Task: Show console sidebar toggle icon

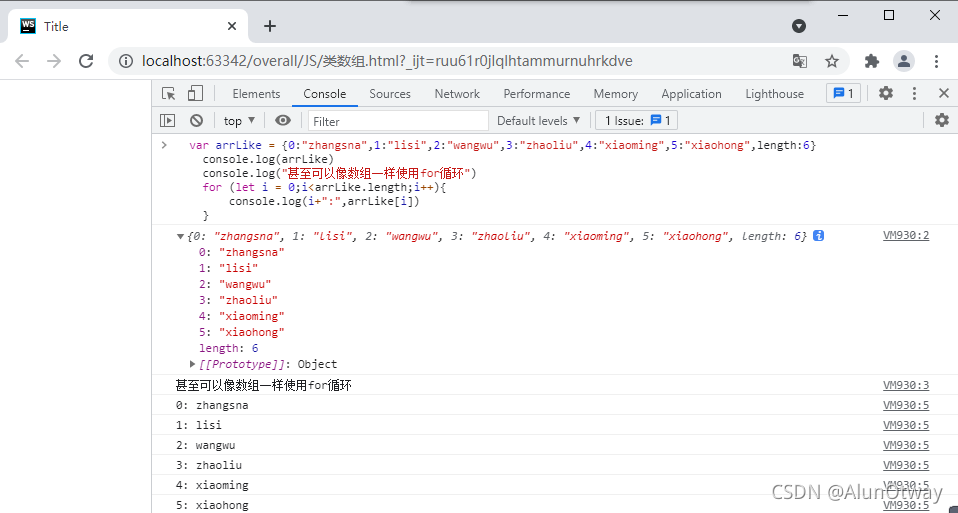Action: pos(167,120)
